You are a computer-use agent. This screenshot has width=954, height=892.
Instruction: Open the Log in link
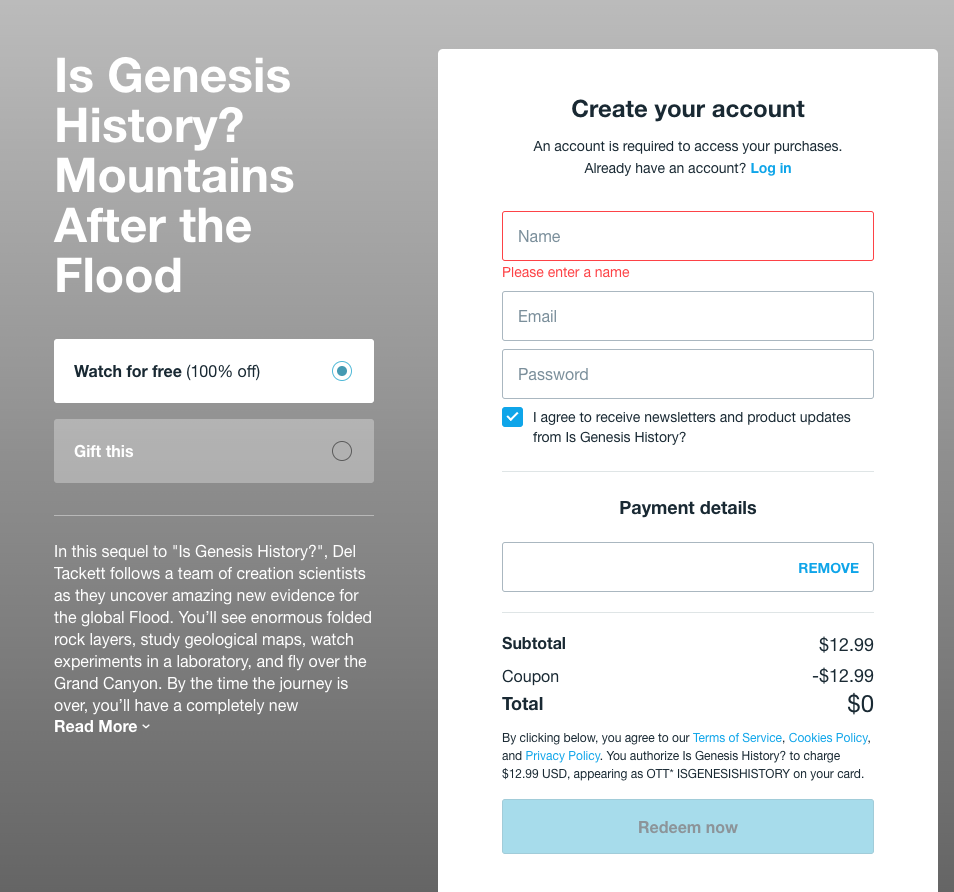[770, 168]
